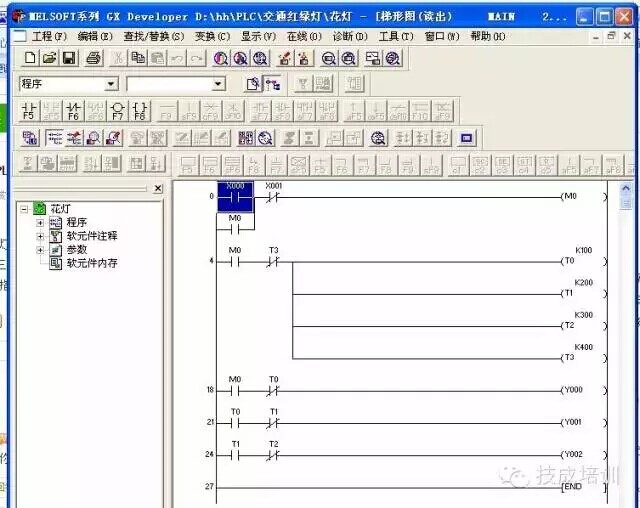The image size is (640, 508).
Task: Click the Zoom in magnifier toolbar icon
Action: [x=326, y=58]
